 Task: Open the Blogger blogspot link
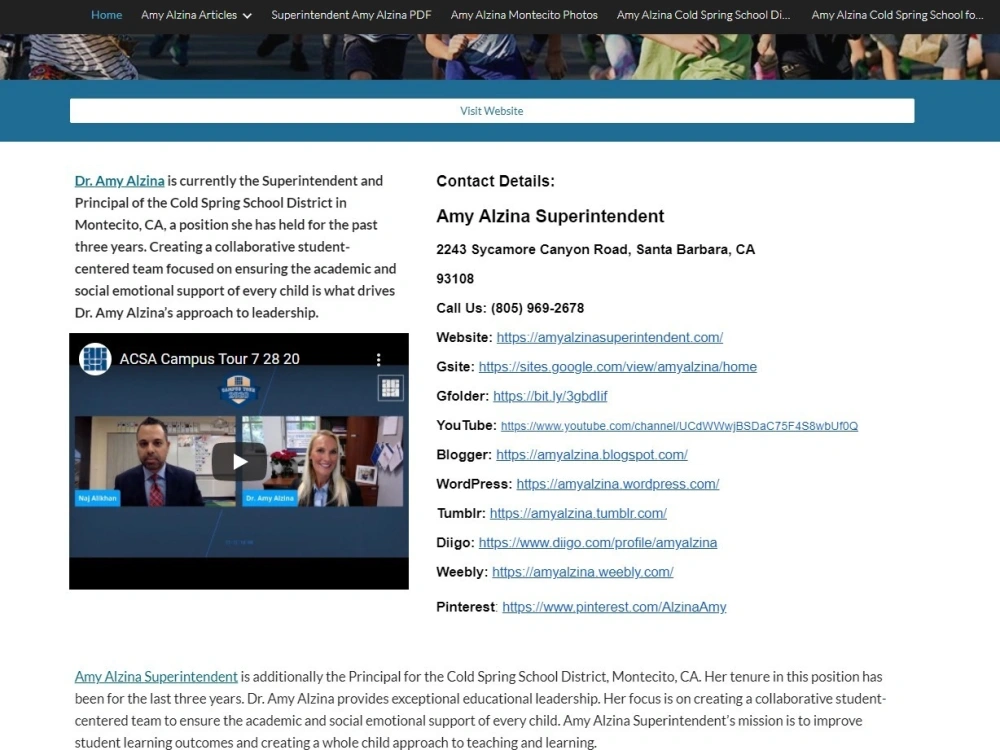click(592, 455)
